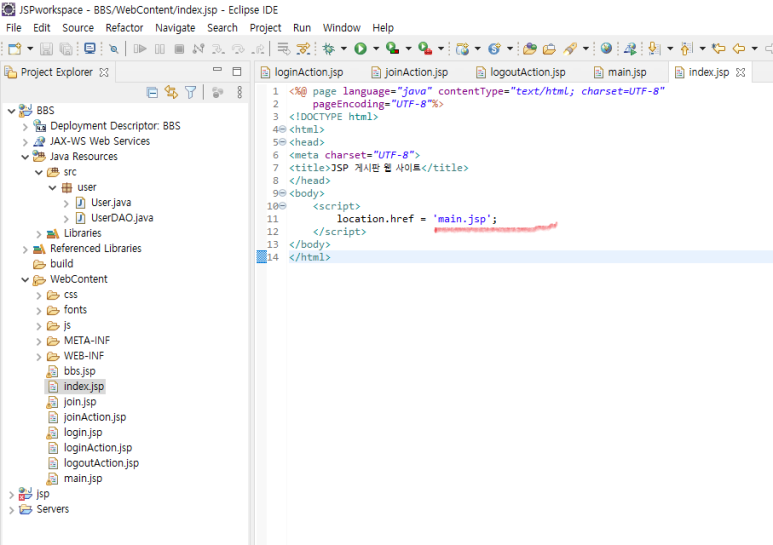Open the Window menu
This screenshot has height=545, width=773.
342,28
